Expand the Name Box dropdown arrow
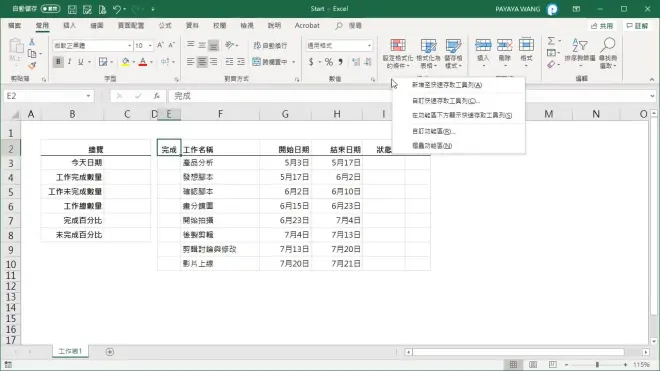660x371 pixels. [88, 96]
